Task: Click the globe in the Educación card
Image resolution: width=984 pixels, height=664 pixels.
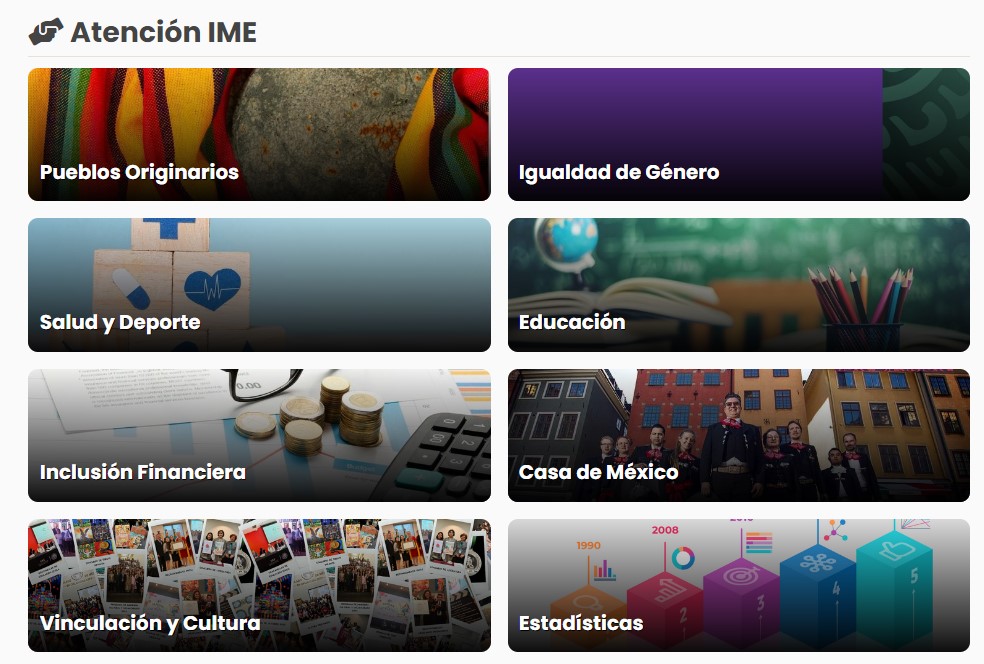Action: click(567, 240)
